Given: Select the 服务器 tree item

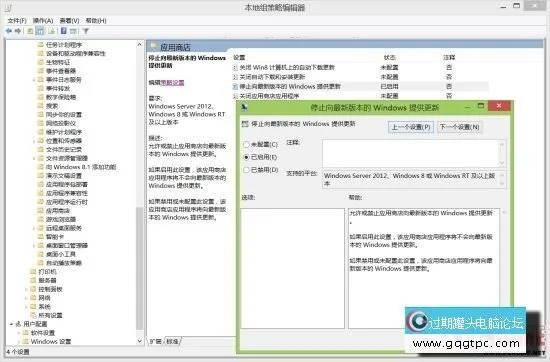Looking at the screenshot, I should 47,281.
